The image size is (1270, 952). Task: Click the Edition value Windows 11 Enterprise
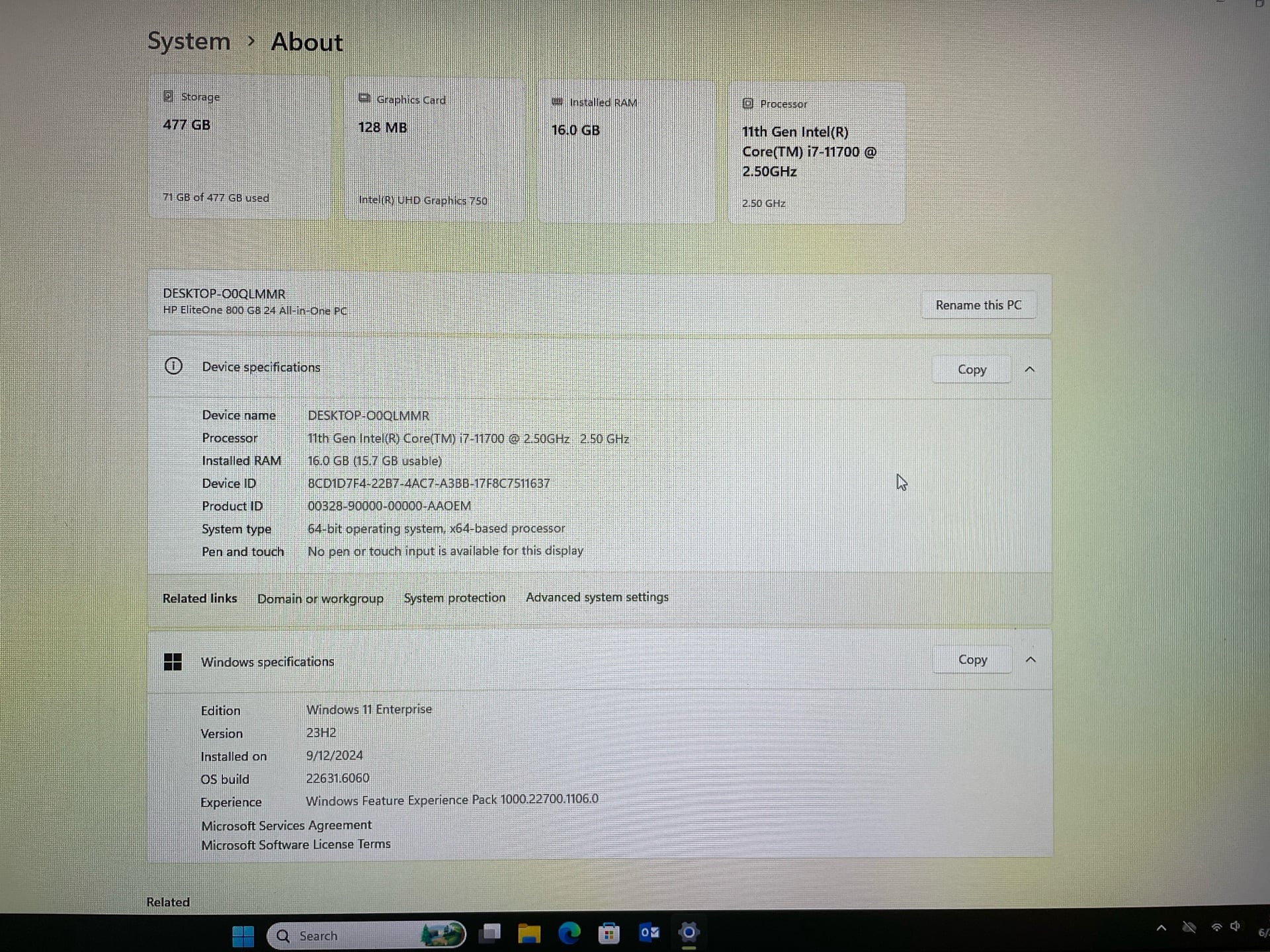pos(369,709)
